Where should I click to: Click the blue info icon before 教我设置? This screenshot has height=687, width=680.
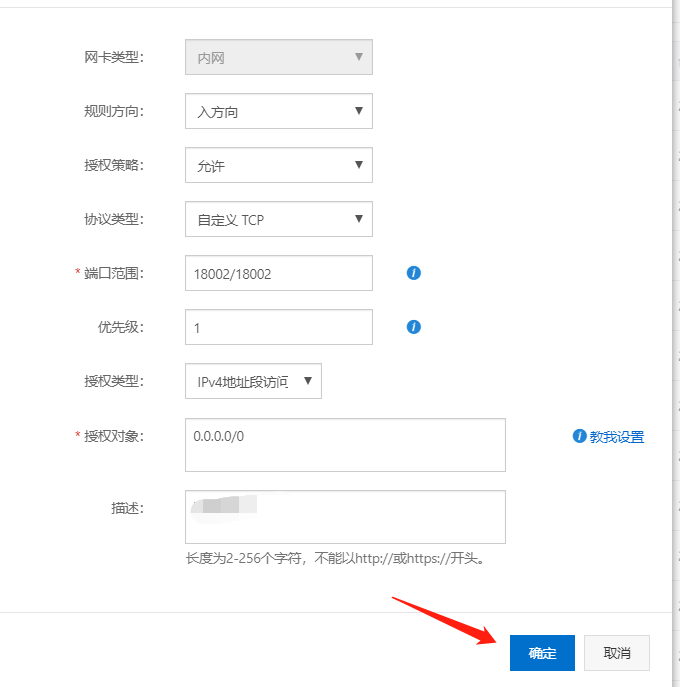coord(578,436)
